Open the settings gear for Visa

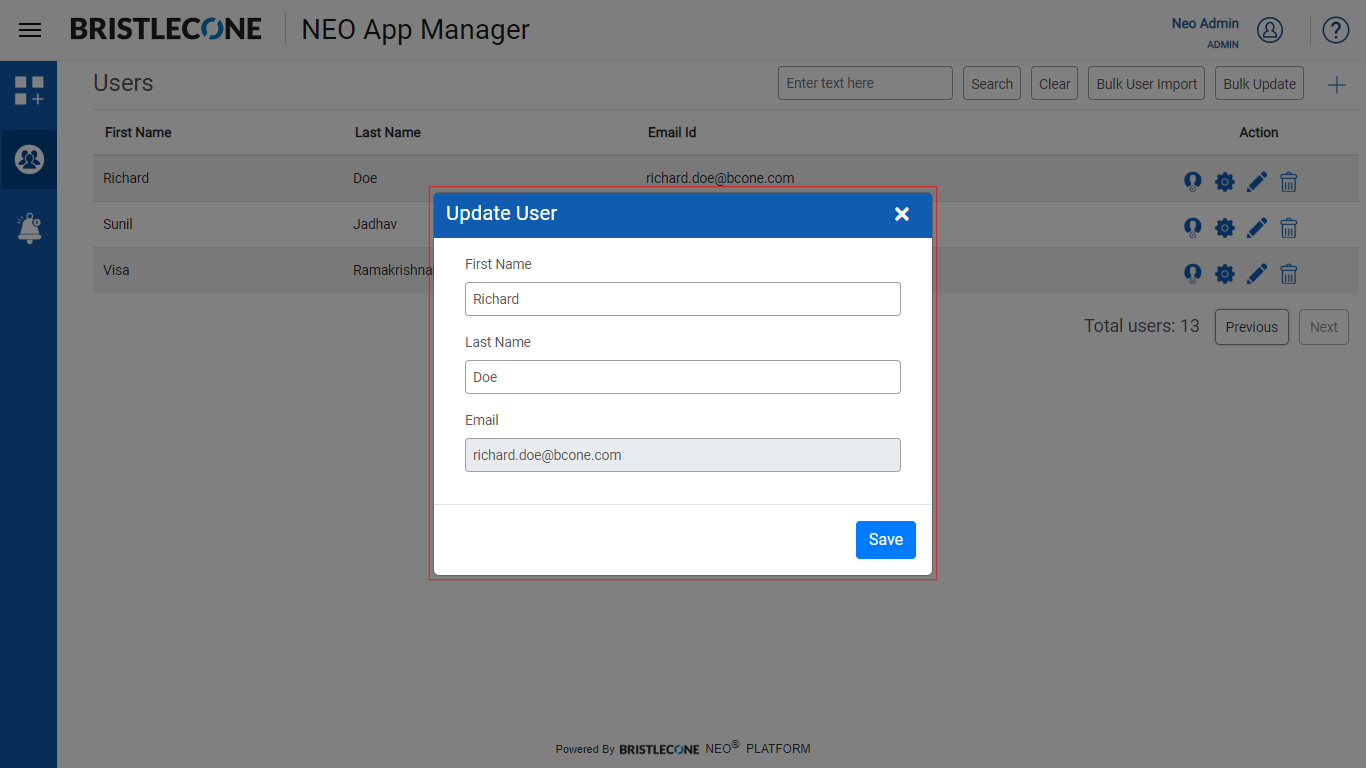pos(1225,273)
